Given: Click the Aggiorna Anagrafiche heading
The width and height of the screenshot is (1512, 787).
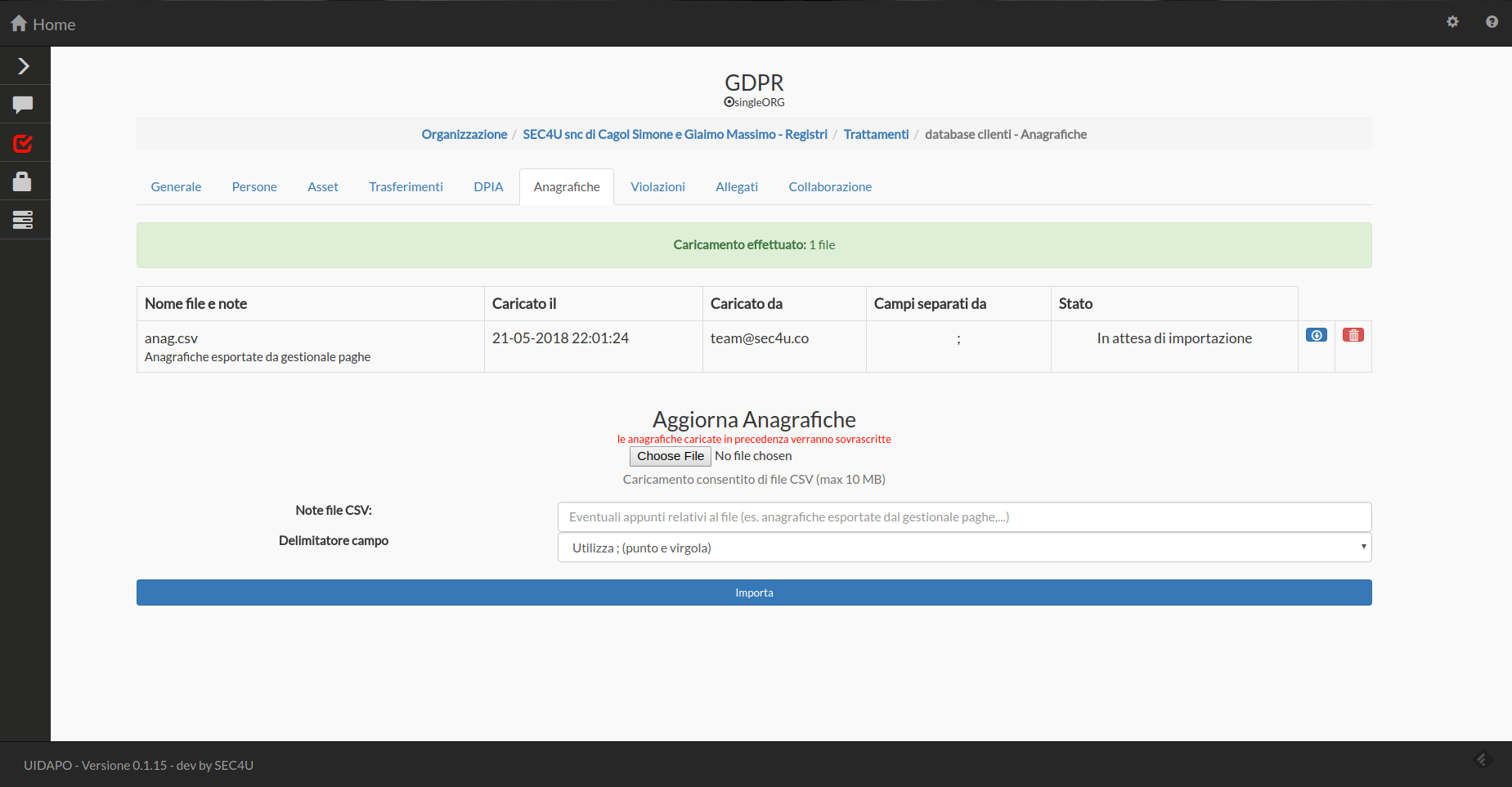Looking at the screenshot, I should (754, 419).
